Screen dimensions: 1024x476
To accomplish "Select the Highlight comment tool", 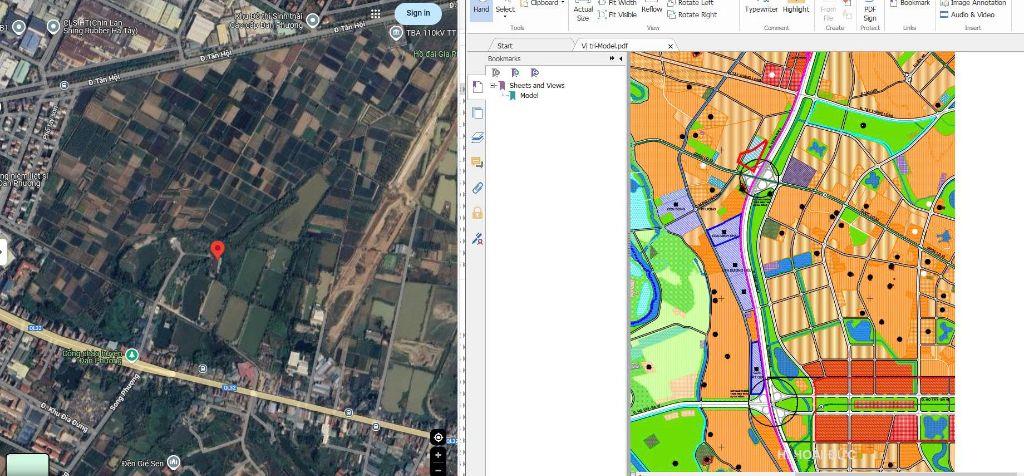I will point(795,9).
